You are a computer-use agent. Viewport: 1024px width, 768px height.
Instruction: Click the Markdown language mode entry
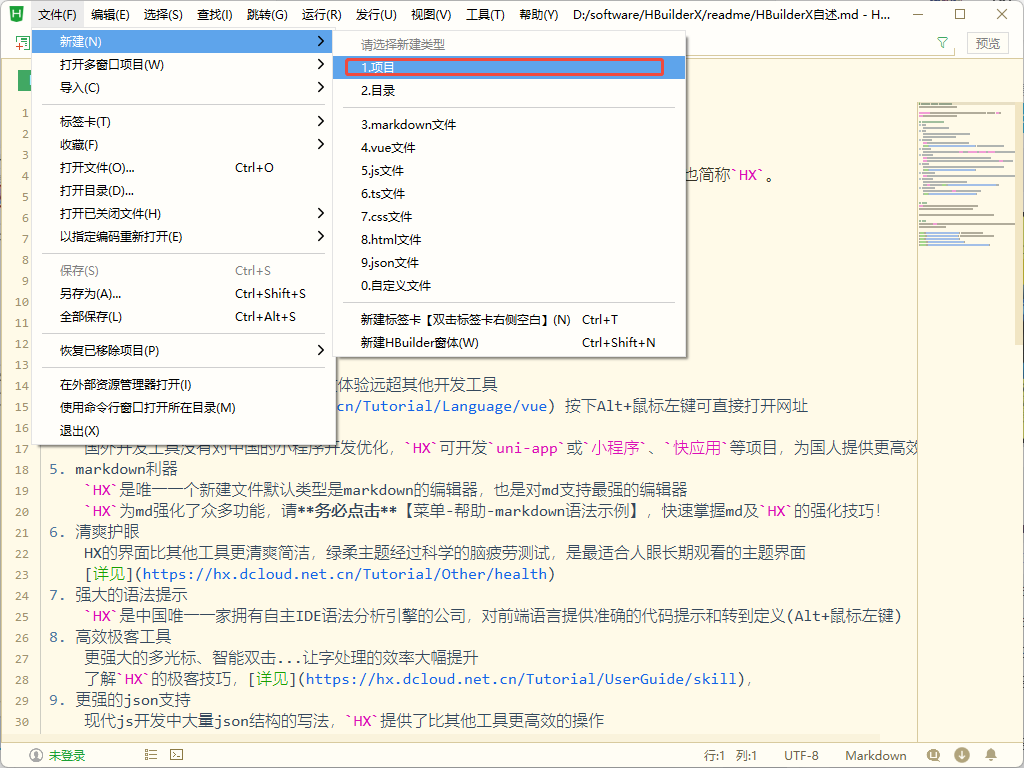coord(876,756)
